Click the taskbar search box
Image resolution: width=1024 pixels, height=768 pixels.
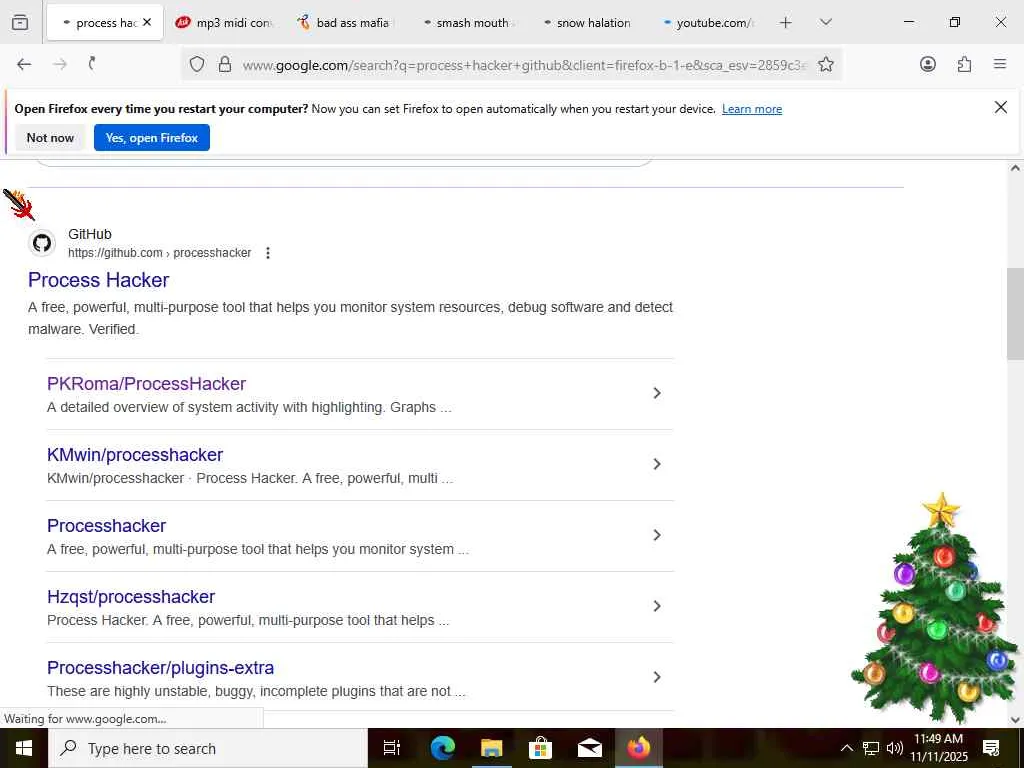click(x=208, y=748)
